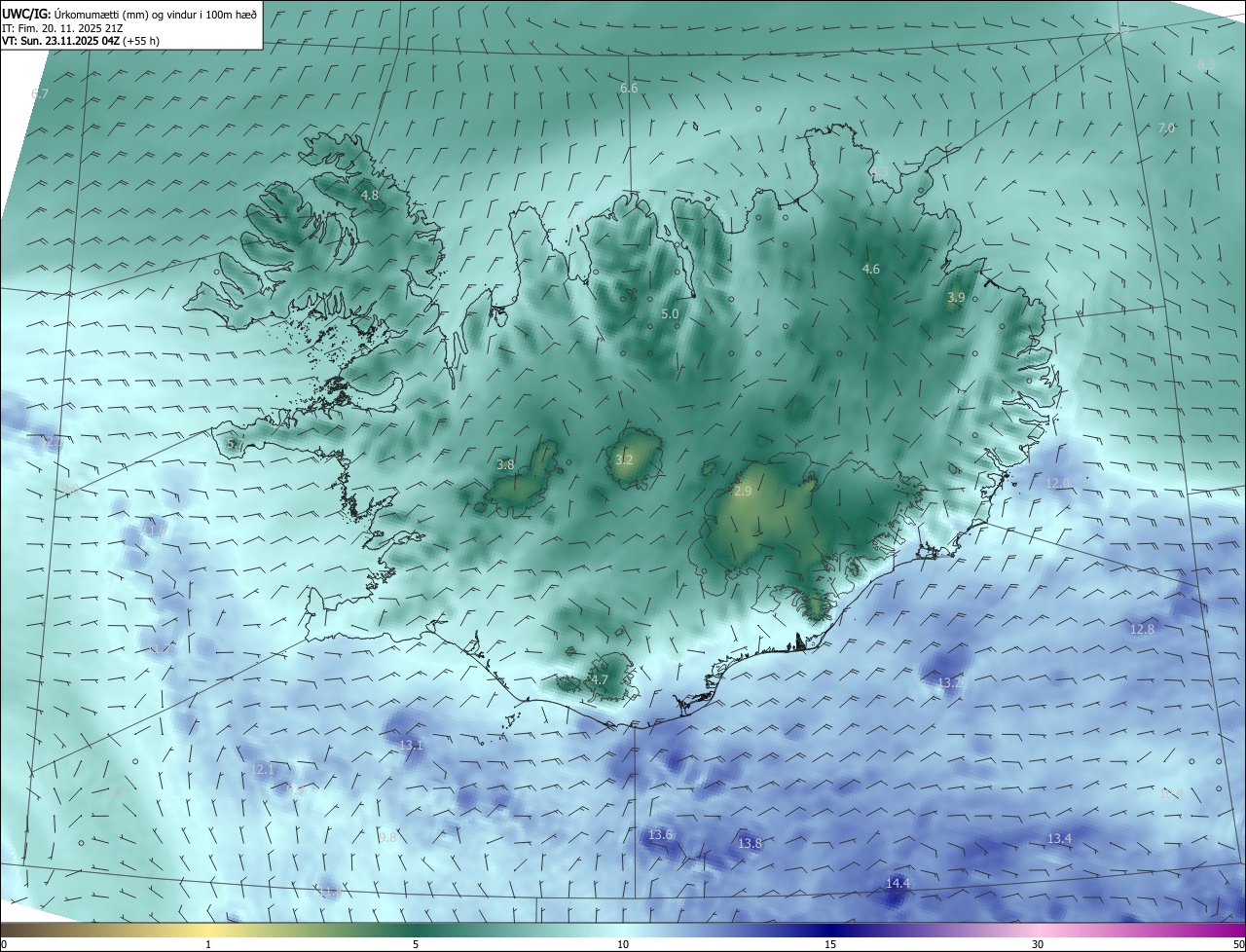Click the 12.0 value off the east coast

(1057, 483)
